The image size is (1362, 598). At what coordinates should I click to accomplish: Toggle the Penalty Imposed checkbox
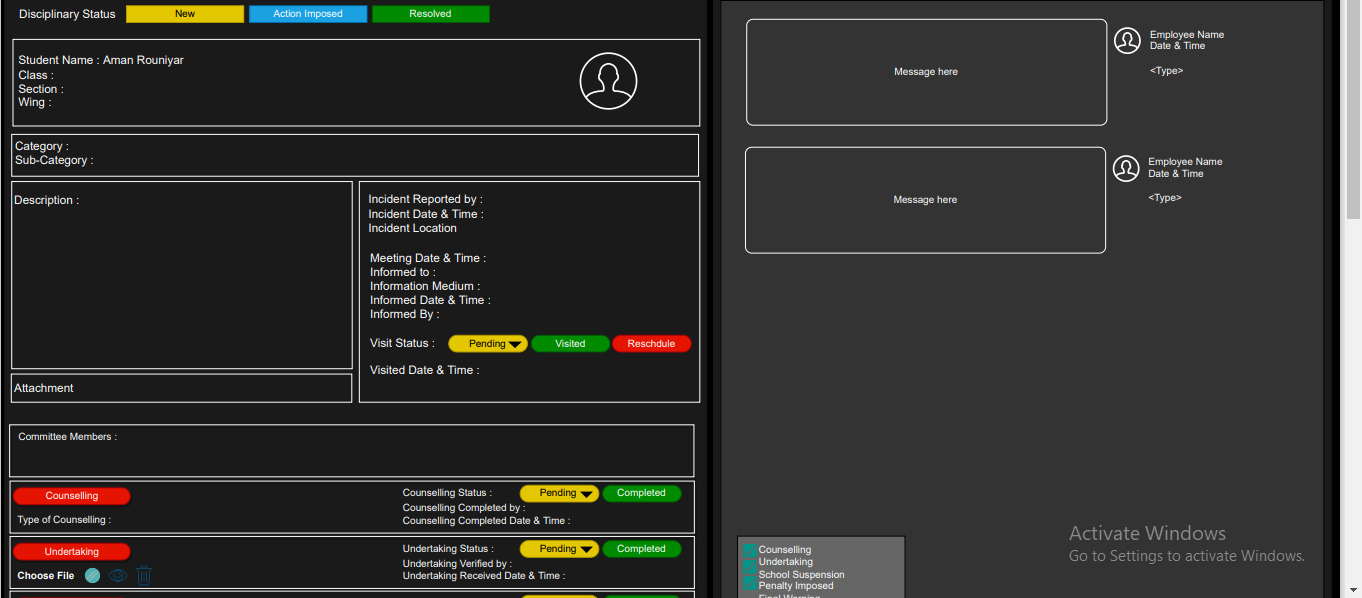pyautogui.click(x=750, y=585)
